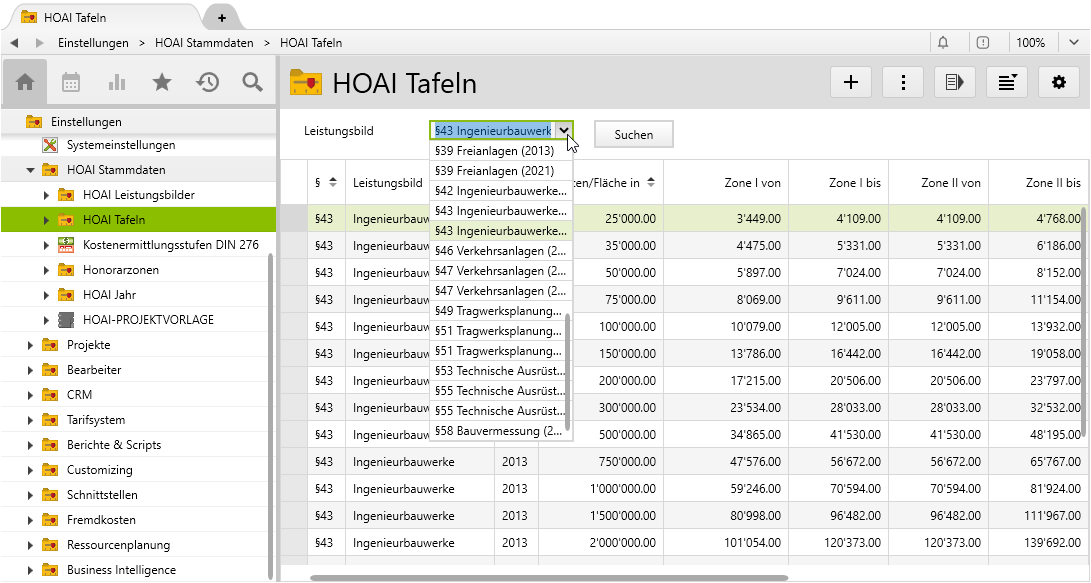Open the history clock icon
This screenshot has height=583, width=1091.
pos(208,82)
